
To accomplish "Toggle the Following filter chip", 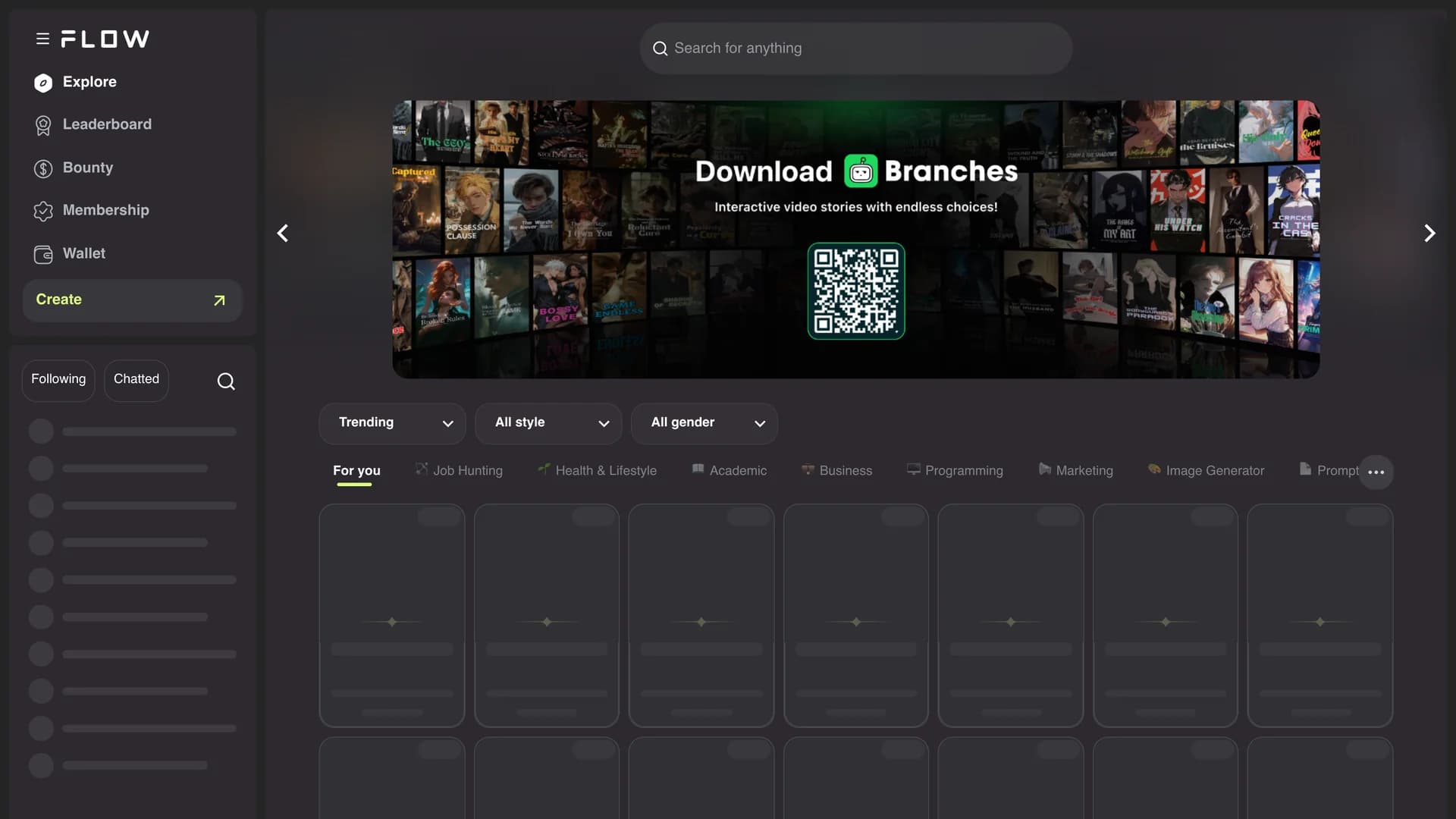I will coord(58,380).
